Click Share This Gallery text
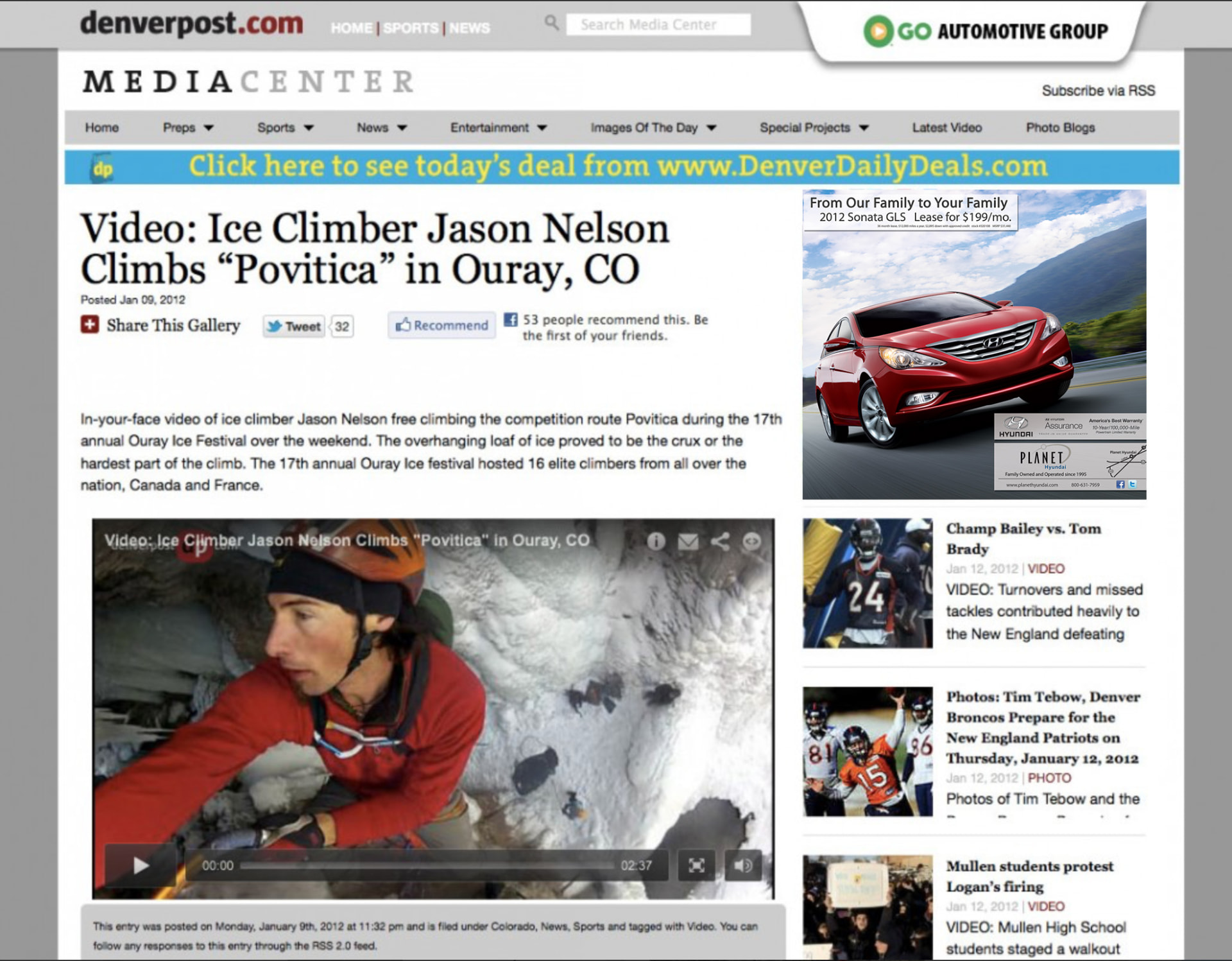The height and width of the screenshot is (961, 1232). point(173,325)
